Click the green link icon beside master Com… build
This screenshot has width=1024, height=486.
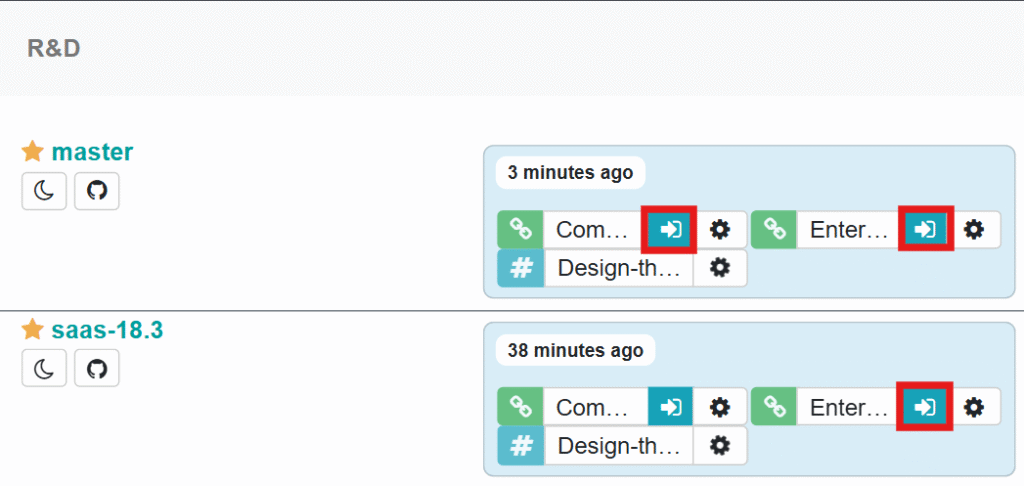(520, 230)
